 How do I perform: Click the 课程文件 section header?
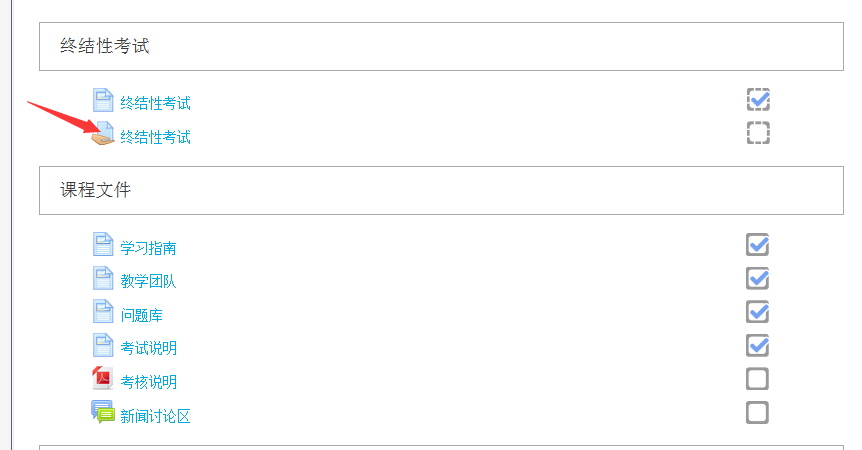pyautogui.click(x=441, y=191)
